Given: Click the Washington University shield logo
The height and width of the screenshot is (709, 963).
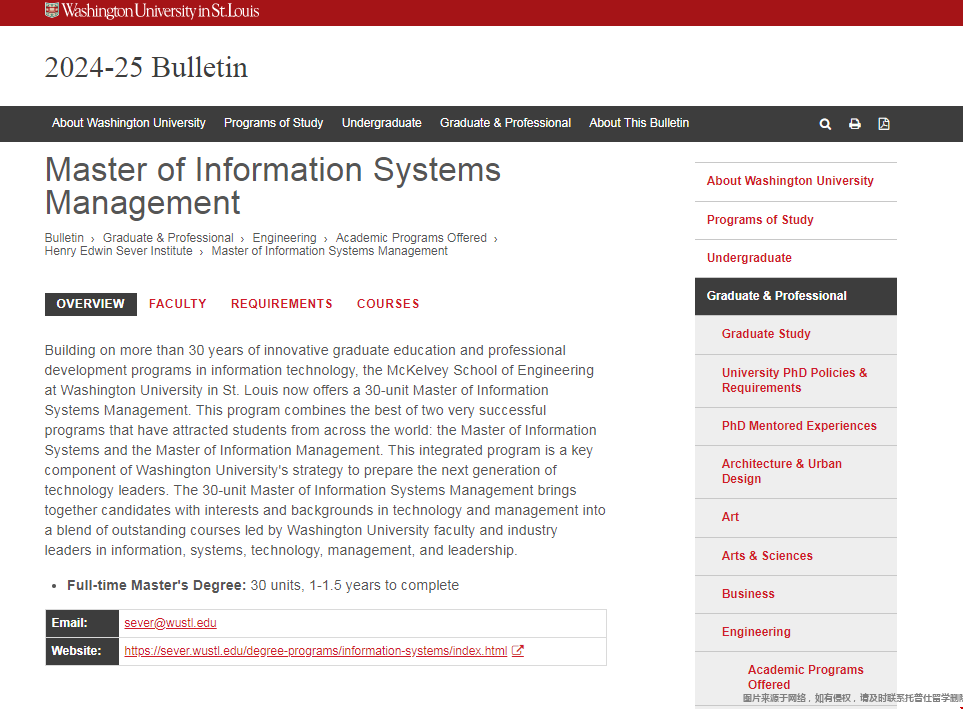Looking at the screenshot, I should click(x=52, y=10).
